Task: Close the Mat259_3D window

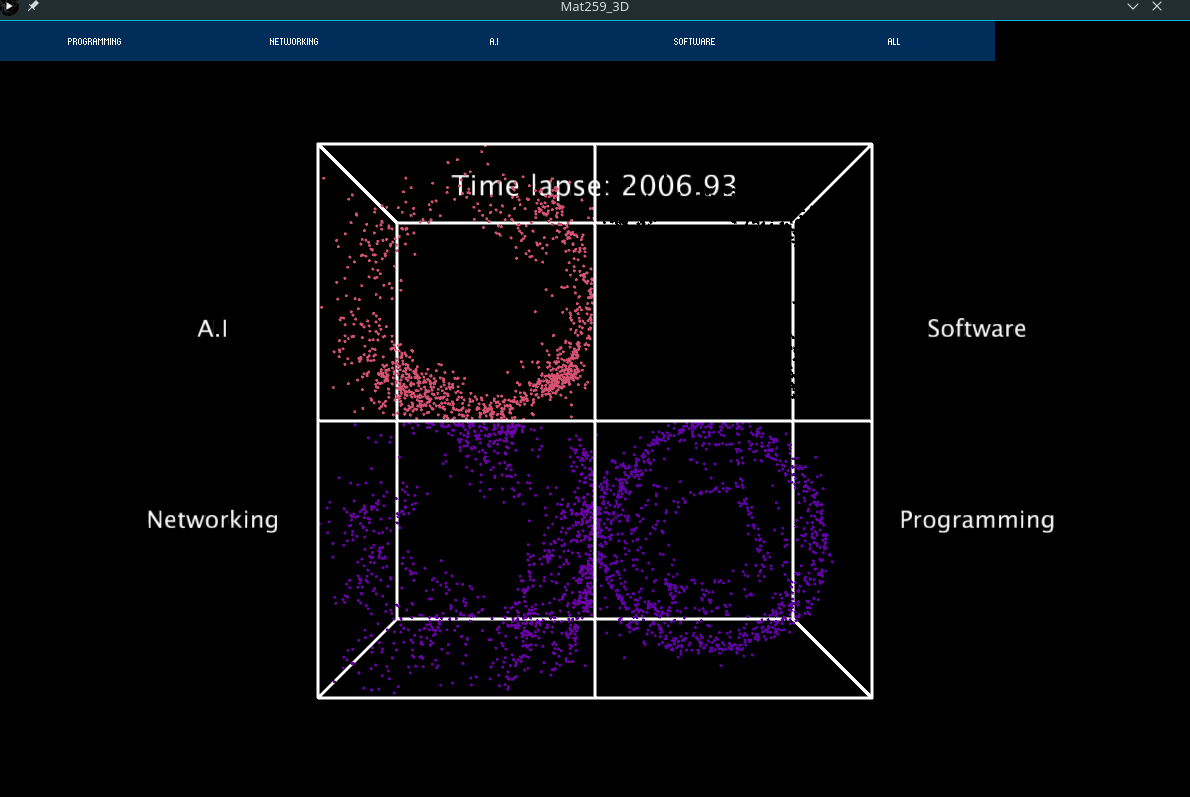Action: point(1157,7)
